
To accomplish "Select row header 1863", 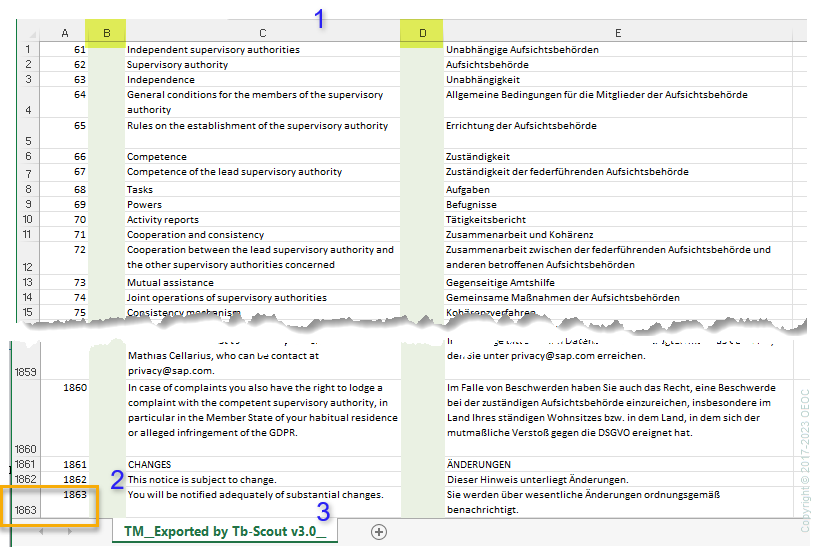I will click(x=25, y=510).
